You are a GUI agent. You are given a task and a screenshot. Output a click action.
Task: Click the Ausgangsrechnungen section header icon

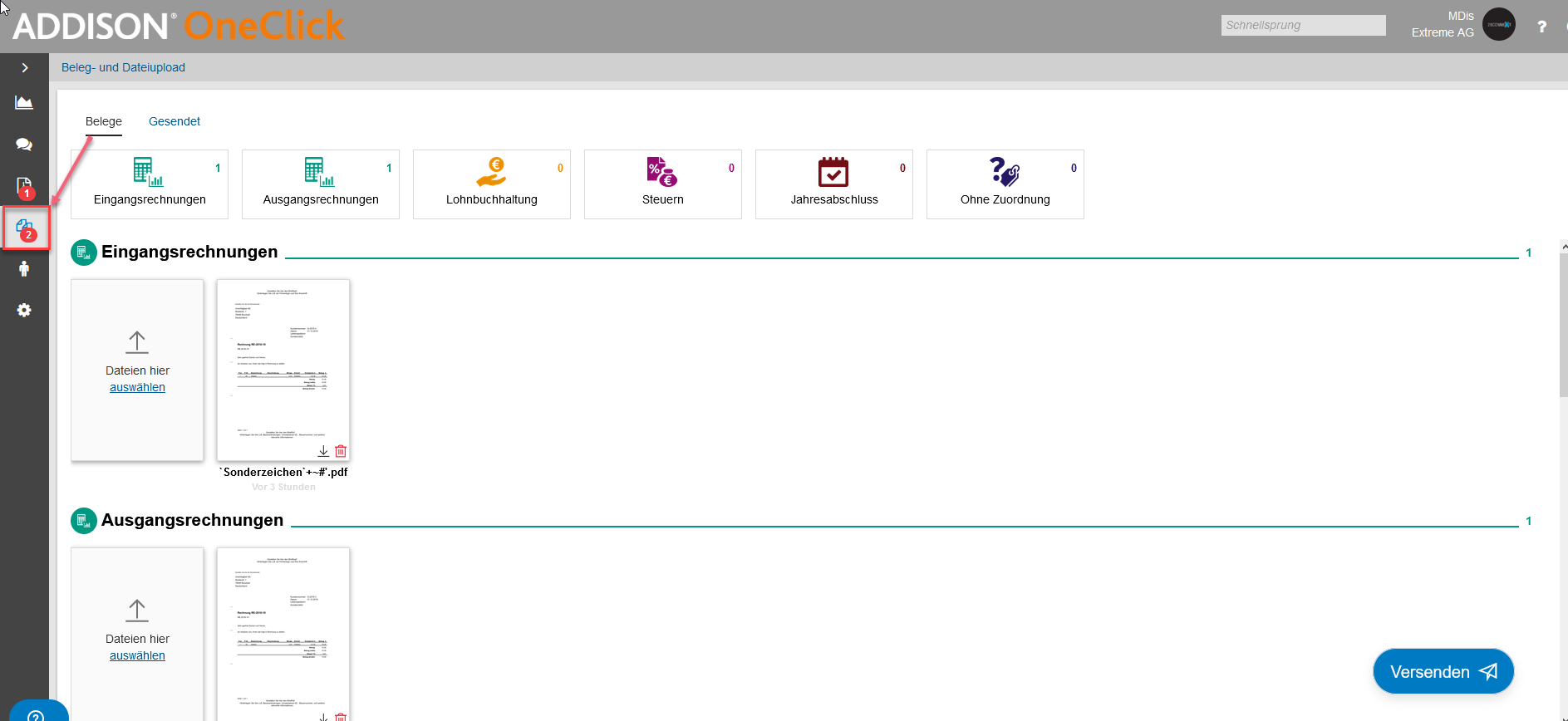pyautogui.click(x=84, y=521)
